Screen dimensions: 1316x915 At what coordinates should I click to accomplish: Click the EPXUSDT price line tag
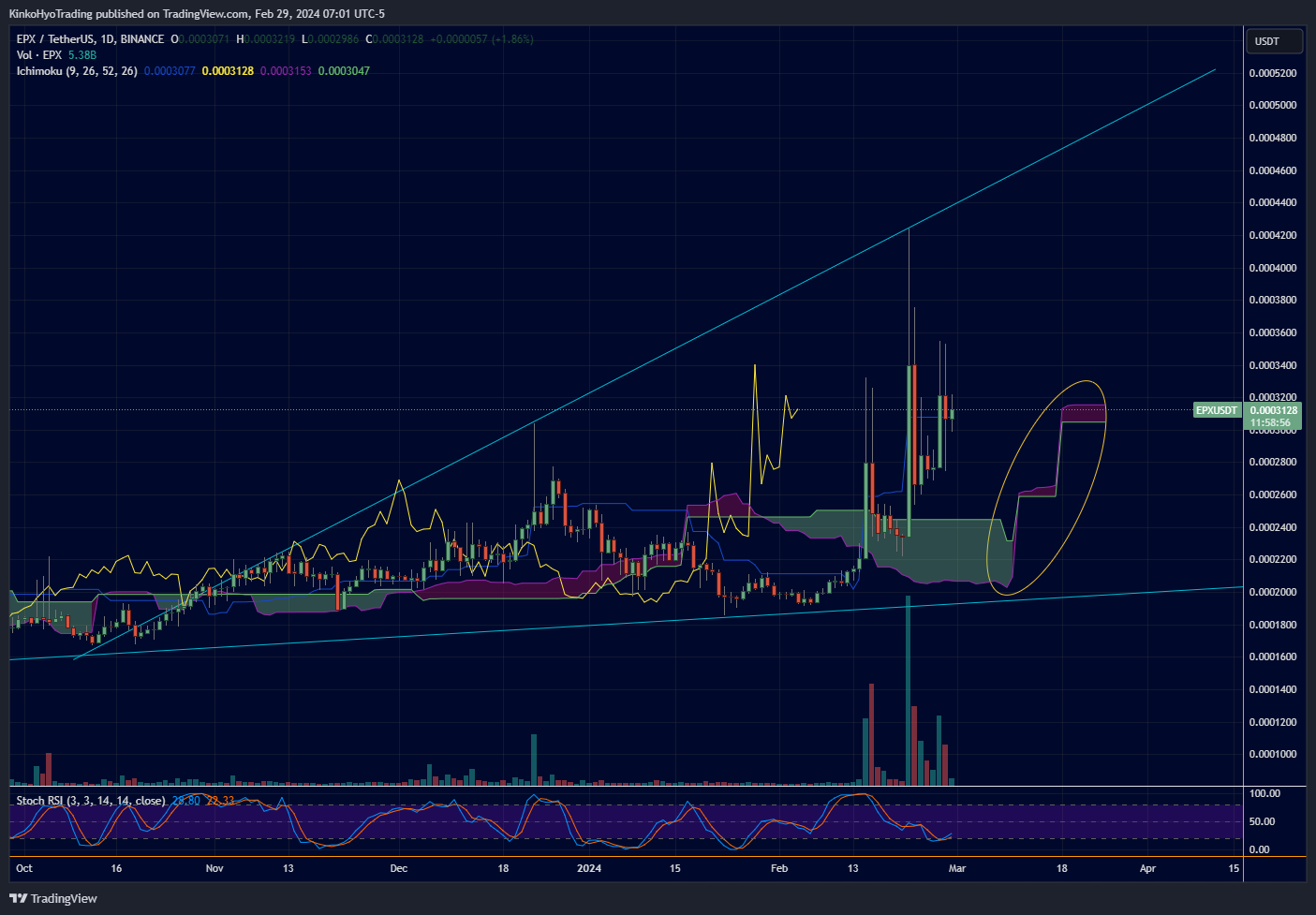(x=1217, y=410)
